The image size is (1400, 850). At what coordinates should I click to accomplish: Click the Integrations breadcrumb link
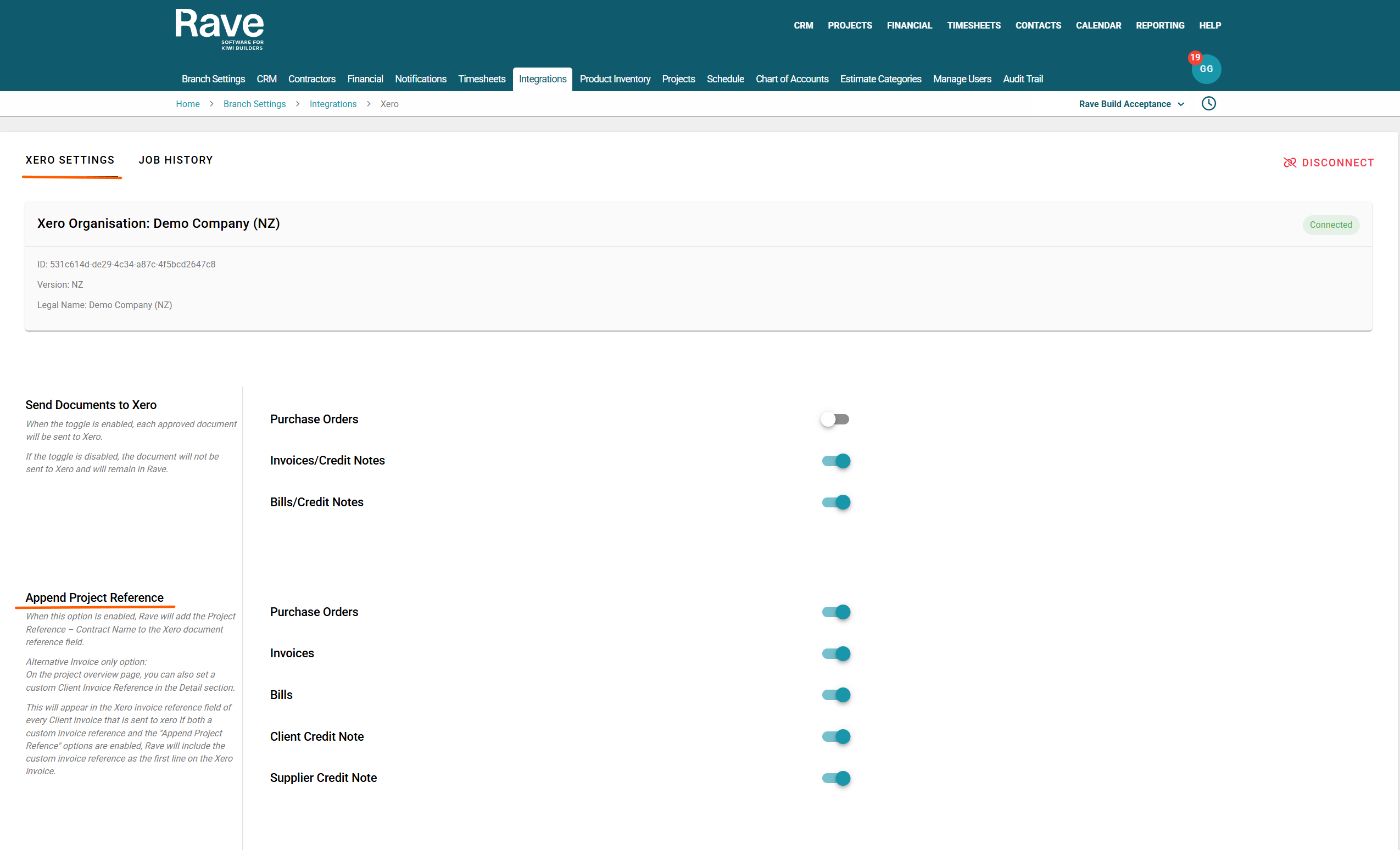tap(333, 104)
